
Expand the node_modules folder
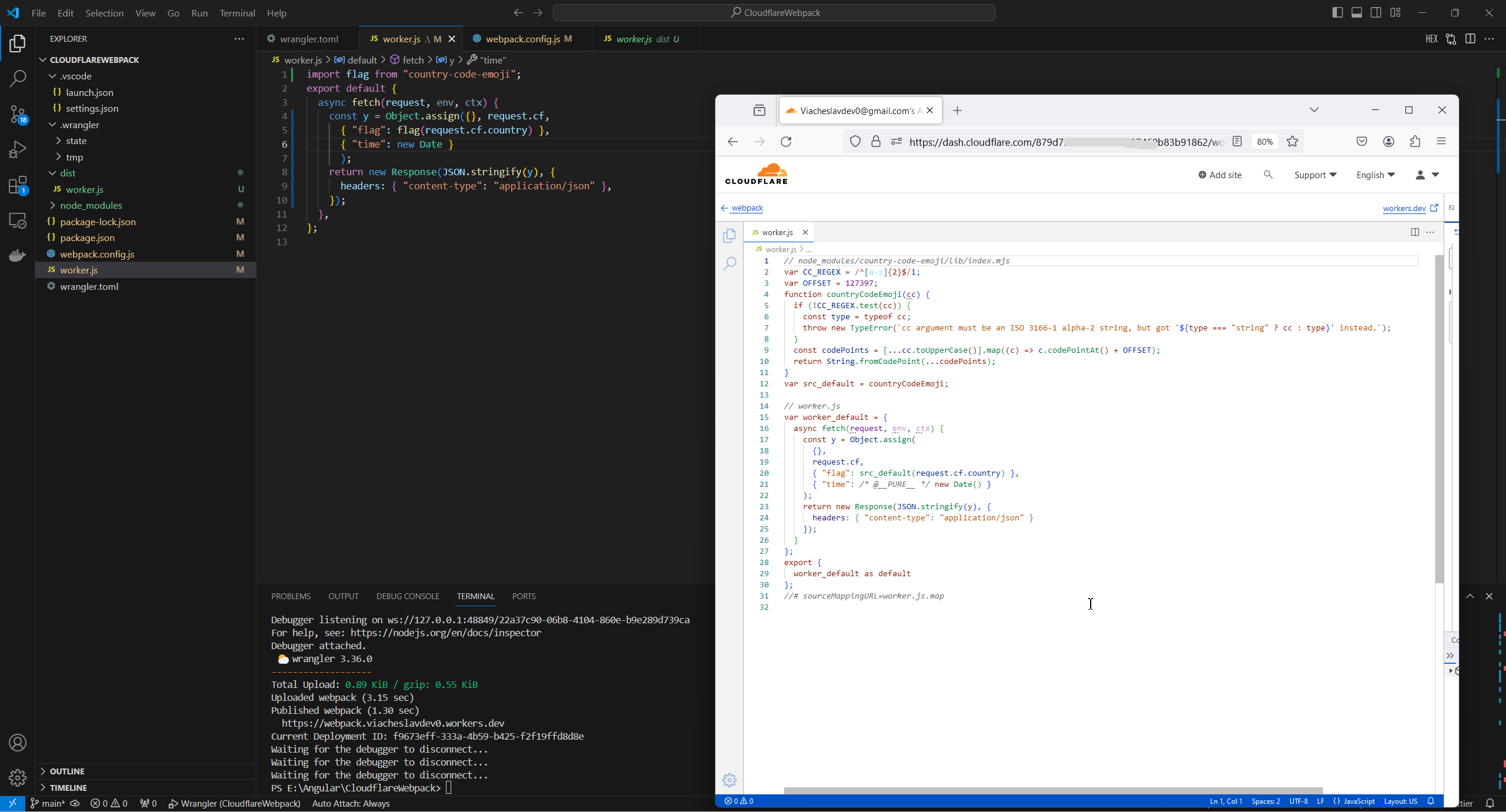click(x=91, y=205)
